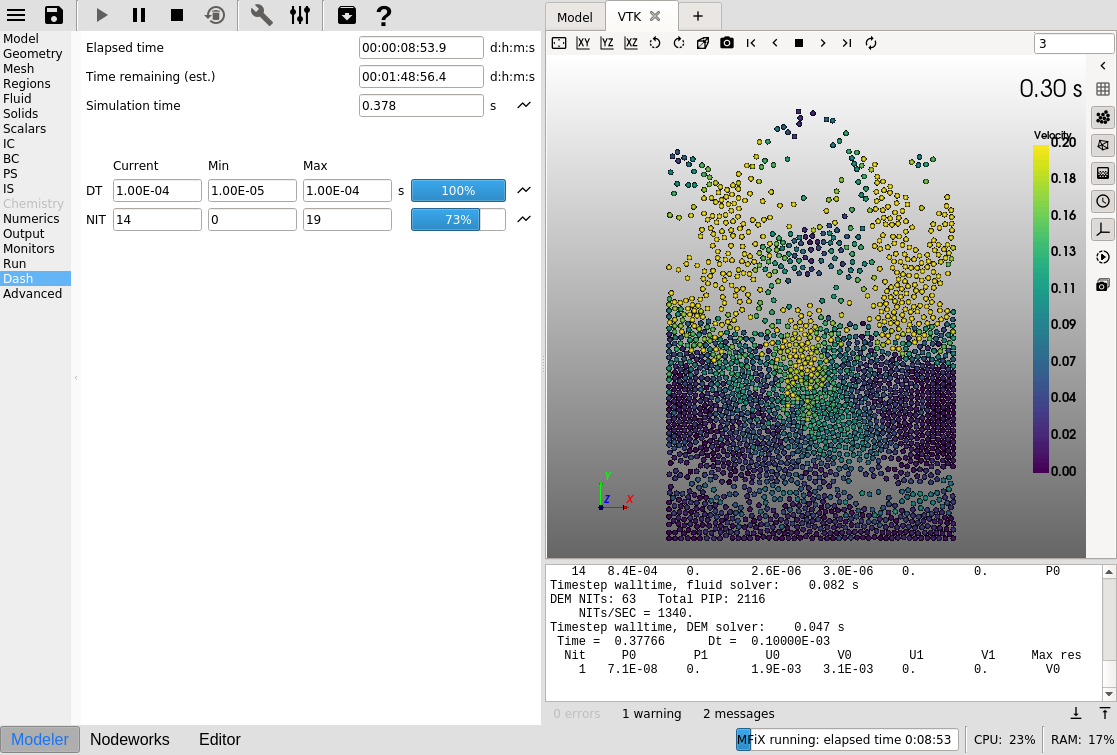Viewport: 1117px width, 755px height.
Task: Save the project with the floppy disk icon
Action: click(54, 15)
